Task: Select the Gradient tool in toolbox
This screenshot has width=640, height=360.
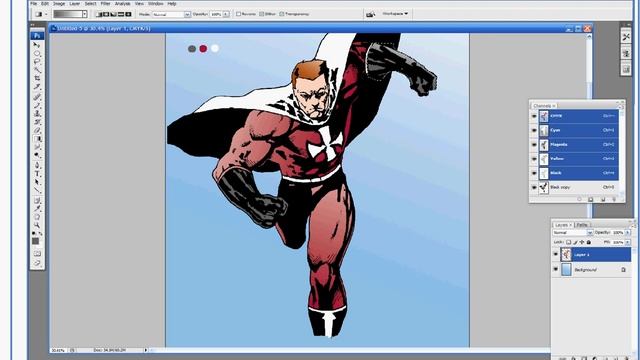Action: pyautogui.click(x=37, y=139)
